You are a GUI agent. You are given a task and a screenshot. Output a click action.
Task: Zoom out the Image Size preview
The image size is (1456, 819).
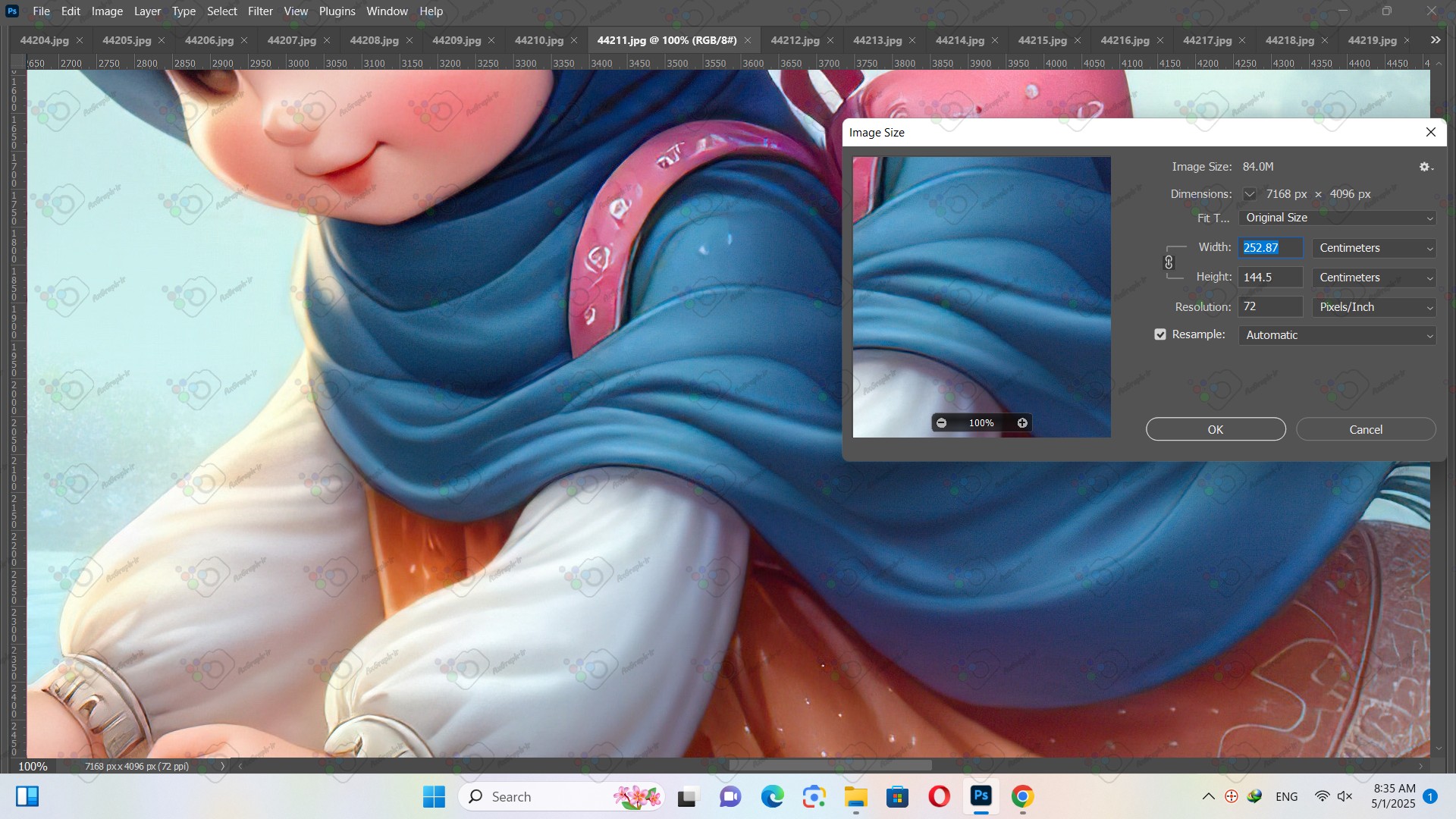point(941,423)
